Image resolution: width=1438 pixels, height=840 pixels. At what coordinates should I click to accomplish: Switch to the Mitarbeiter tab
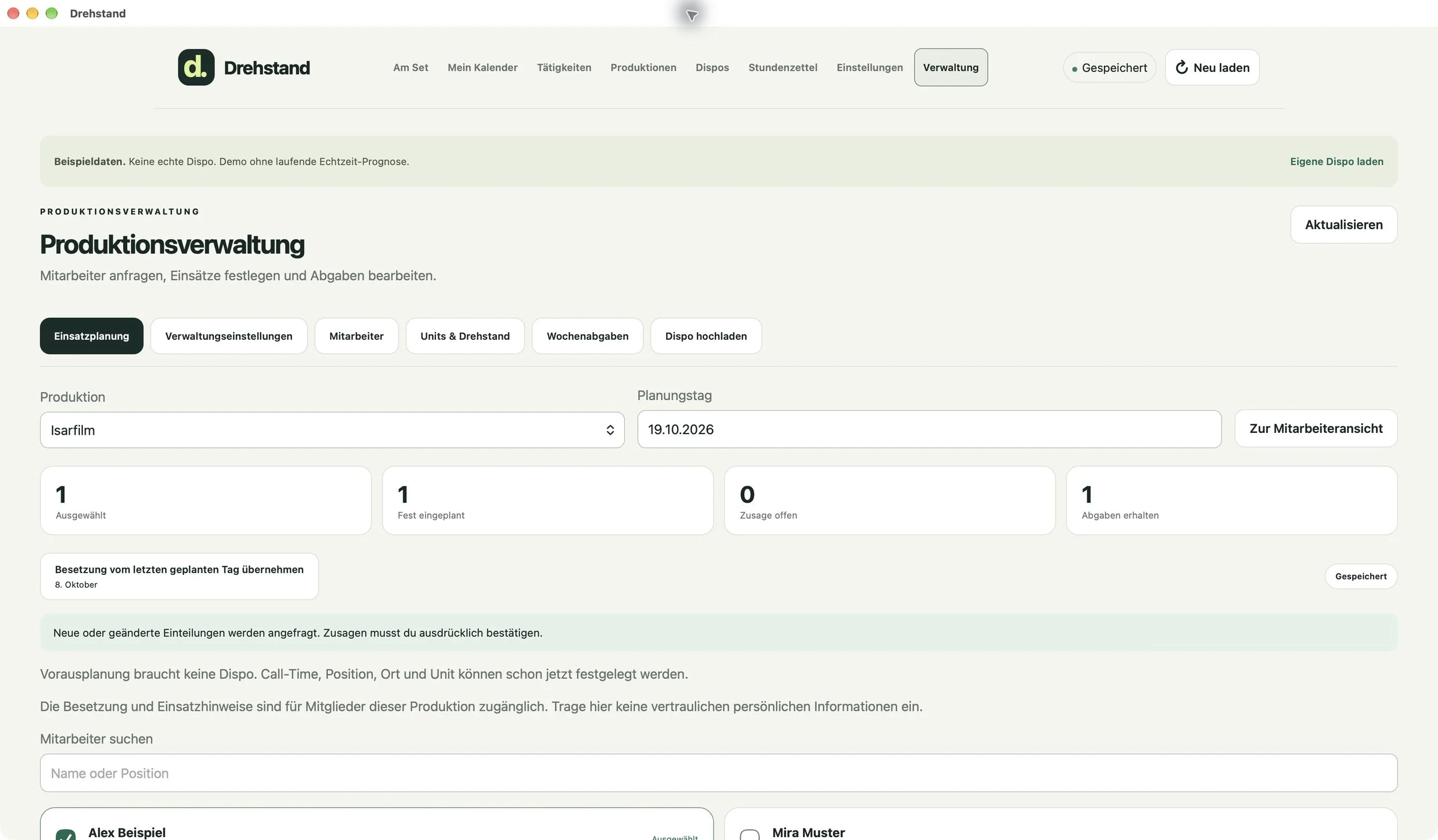(x=356, y=336)
